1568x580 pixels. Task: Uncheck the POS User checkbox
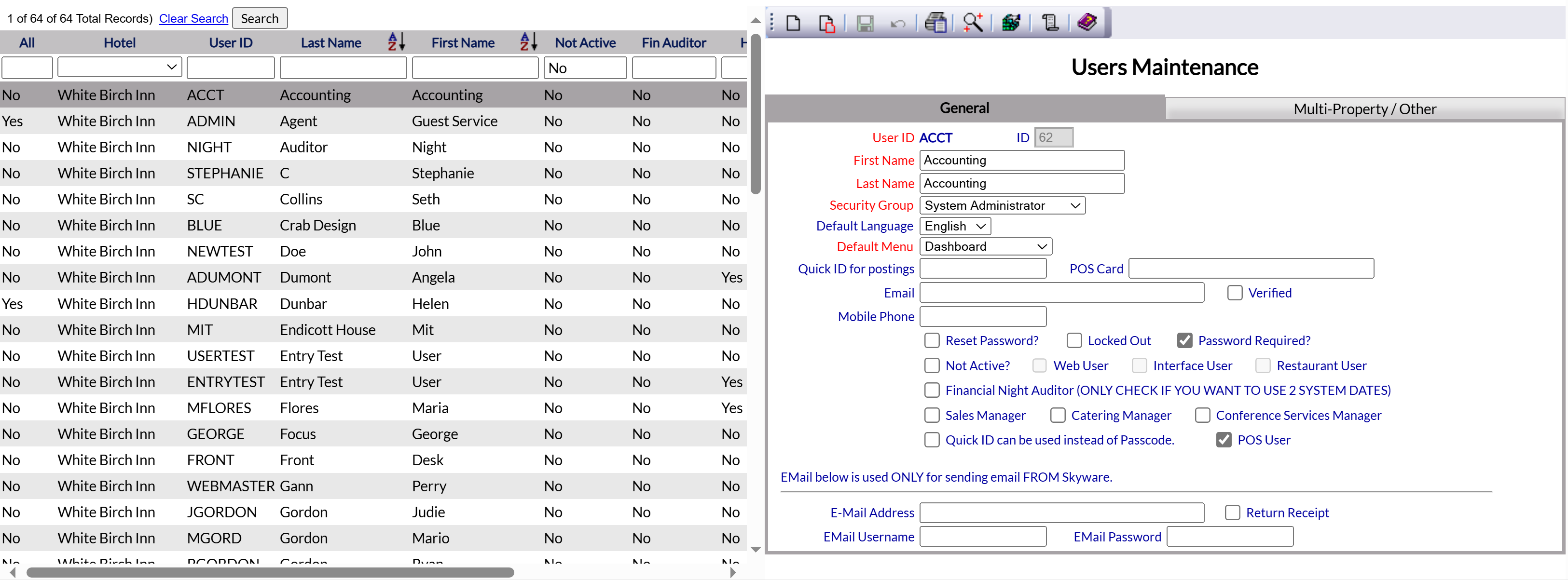click(x=1224, y=440)
